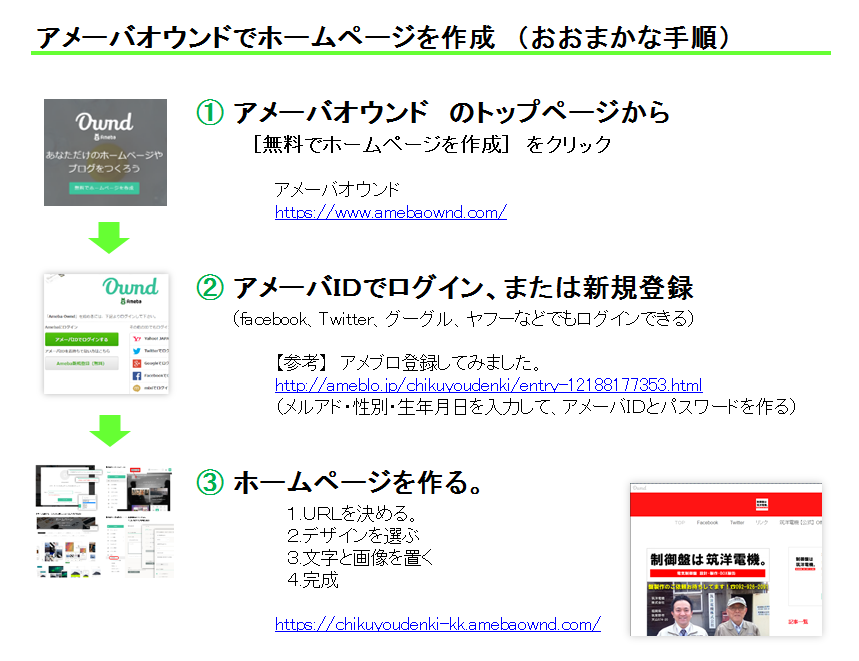Image resolution: width=859 pixels, height=661 pixels.
Task: Click the green 無料でホームページを作成 button in thumbnail
Action: [104, 187]
